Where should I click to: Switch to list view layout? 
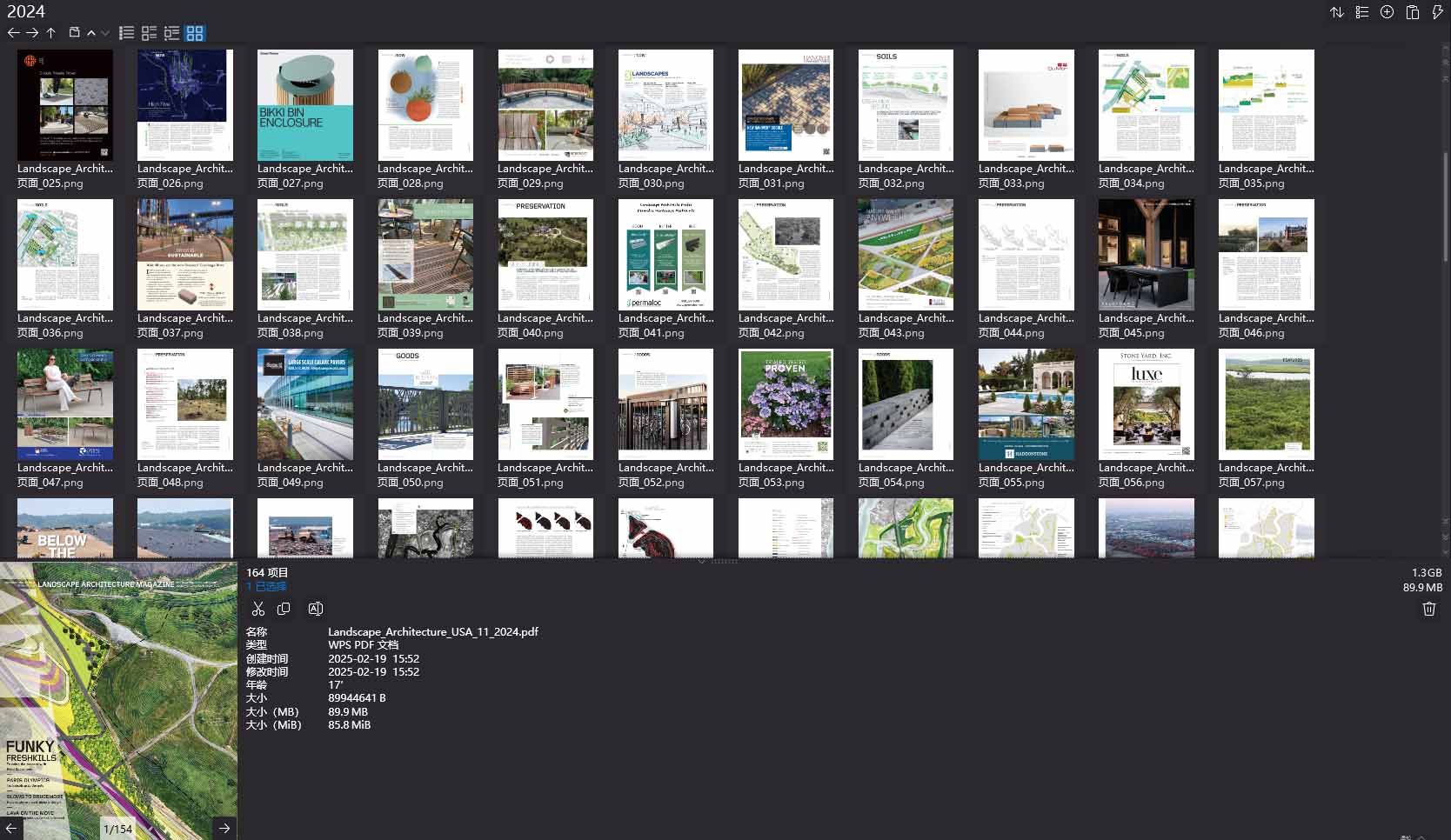[x=126, y=32]
